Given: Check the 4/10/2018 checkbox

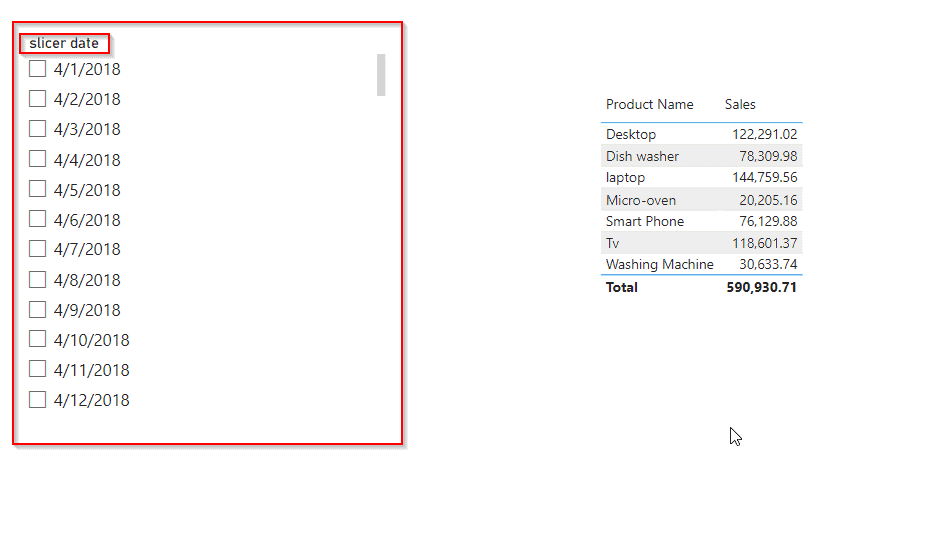Looking at the screenshot, I should [38, 339].
